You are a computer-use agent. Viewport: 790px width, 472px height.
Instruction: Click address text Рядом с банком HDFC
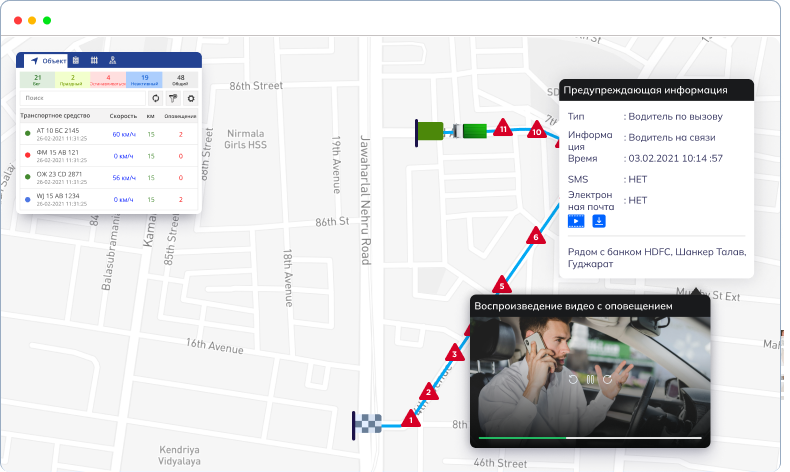click(x=657, y=257)
